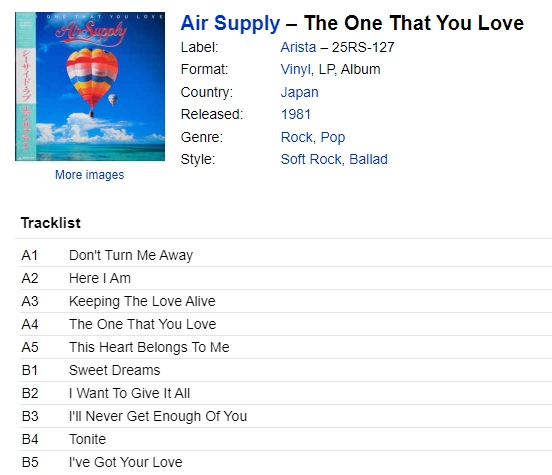
Task: Select the Rock genre link
Action: click(x=297, y=137)
